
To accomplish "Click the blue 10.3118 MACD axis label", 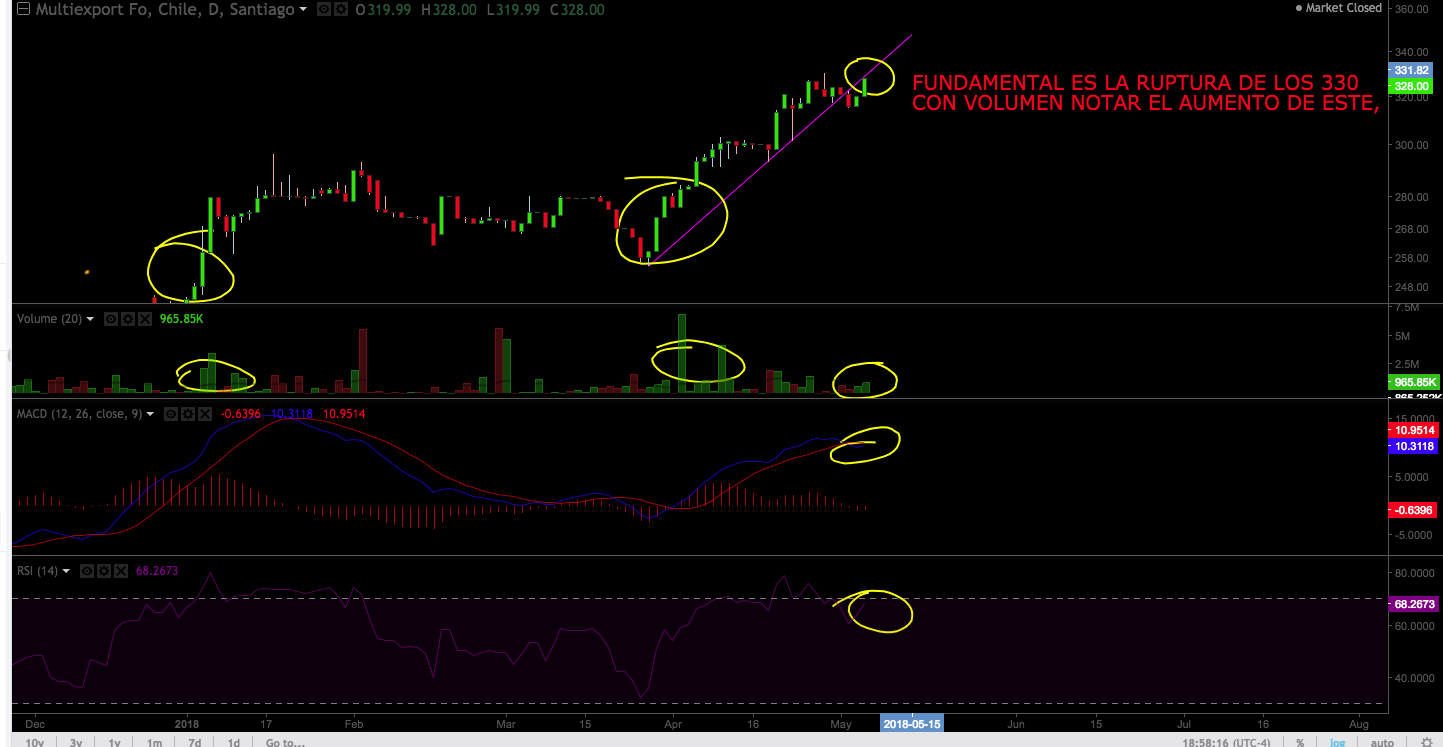I will (x=1414, y=446).
